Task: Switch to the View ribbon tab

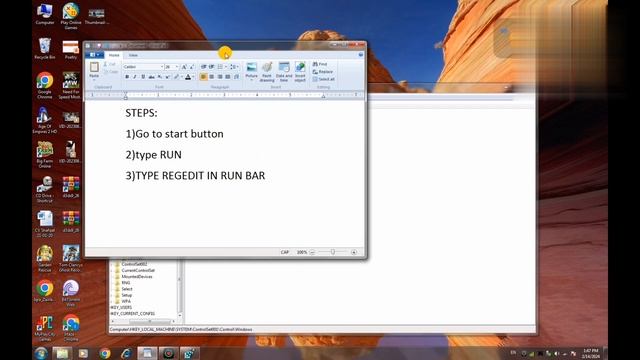Action: 133,55
